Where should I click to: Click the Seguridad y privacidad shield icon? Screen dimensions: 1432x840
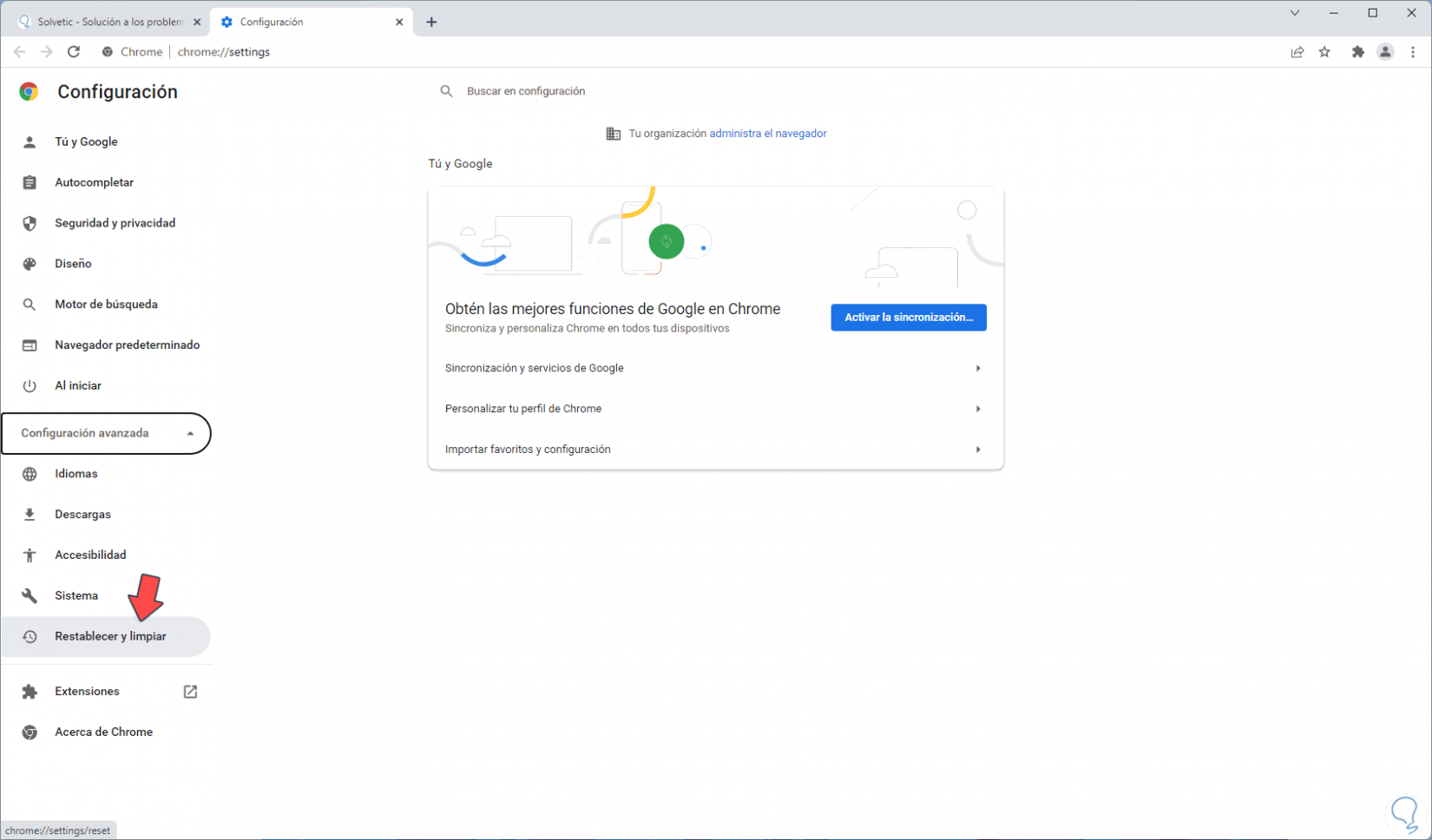pyautogui.click(x=30, y=223)
